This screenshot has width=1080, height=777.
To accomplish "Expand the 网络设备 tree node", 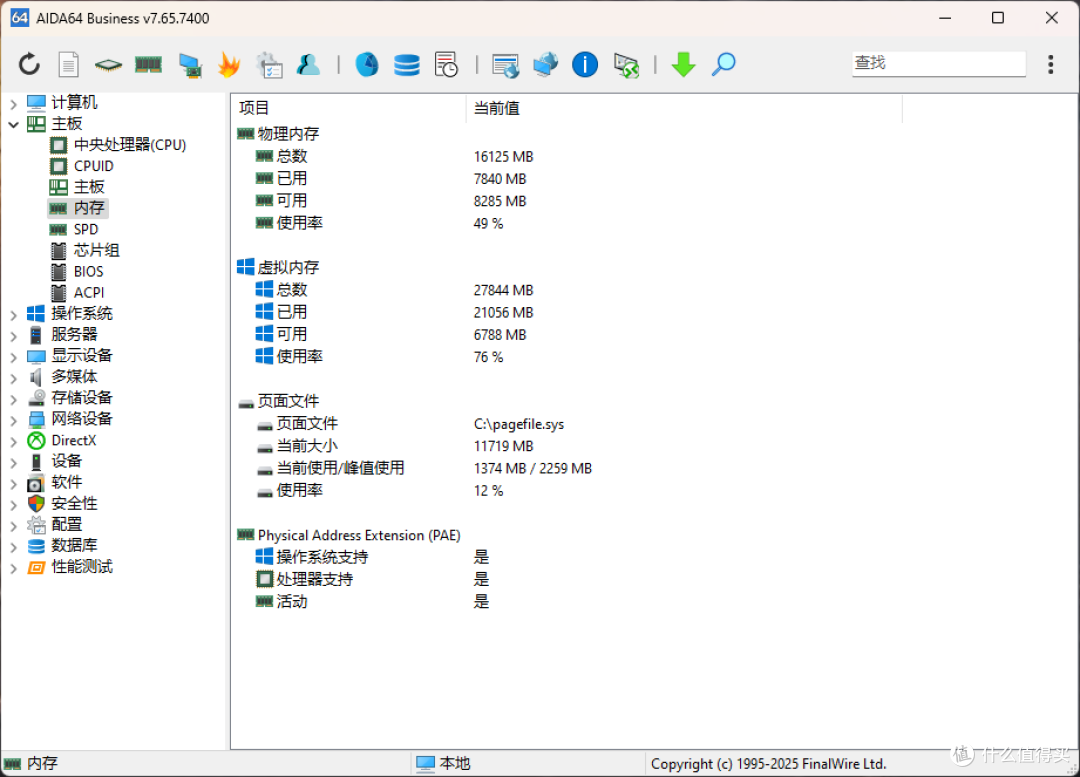I will pyautogui.click(x=14, y=420).
